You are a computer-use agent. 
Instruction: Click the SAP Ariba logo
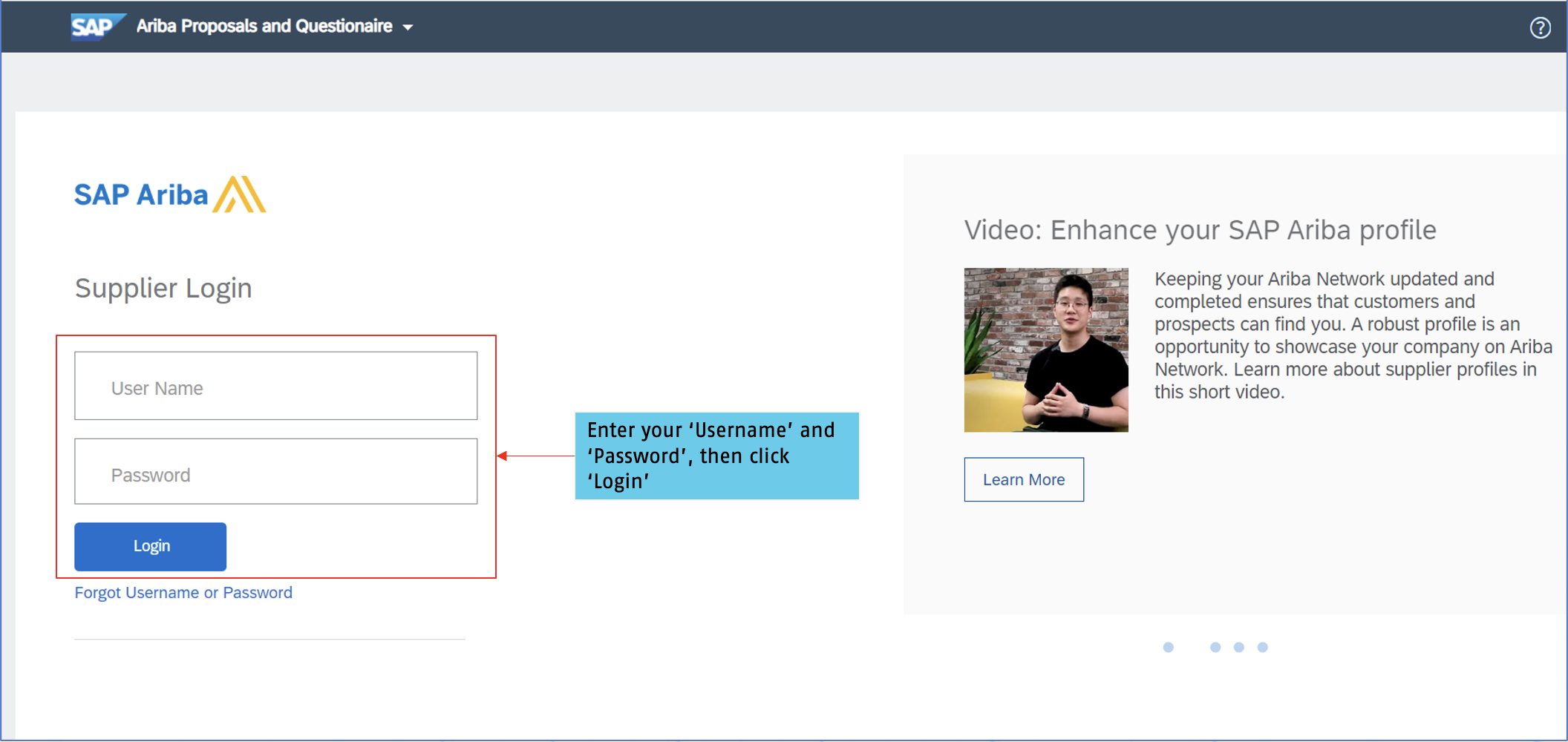[x=170, y=194]
